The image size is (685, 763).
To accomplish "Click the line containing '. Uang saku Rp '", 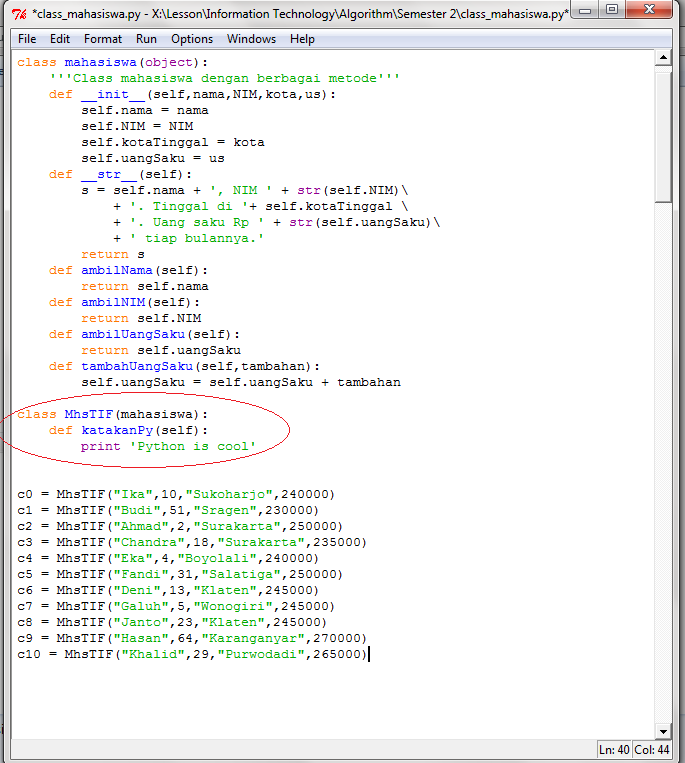I will (277, 222).
